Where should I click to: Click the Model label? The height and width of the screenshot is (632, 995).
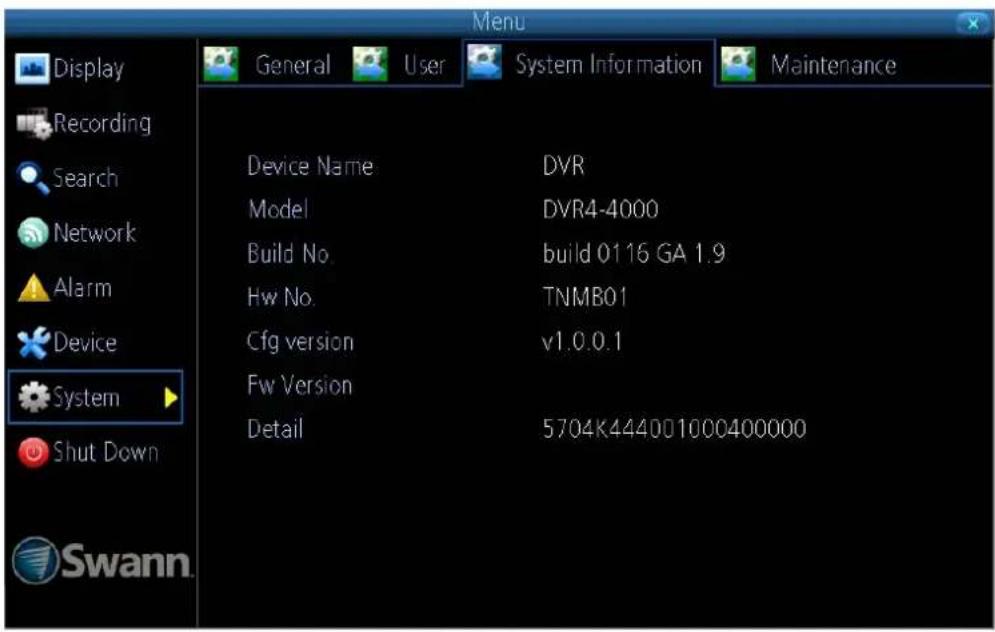coord(278,209)
